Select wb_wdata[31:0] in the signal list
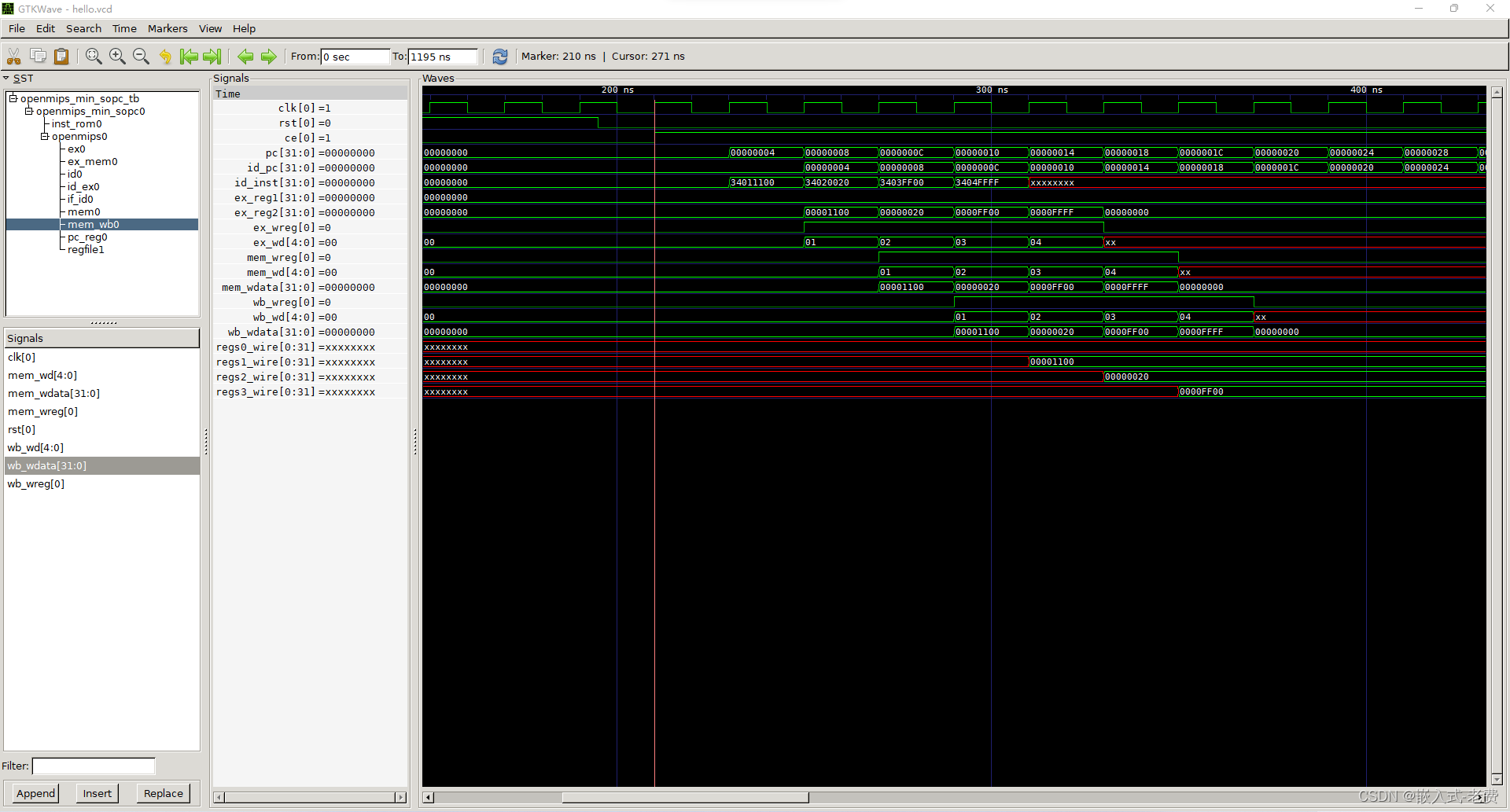The height and width of the screenshot is (812, 1510). click(101, 465)
